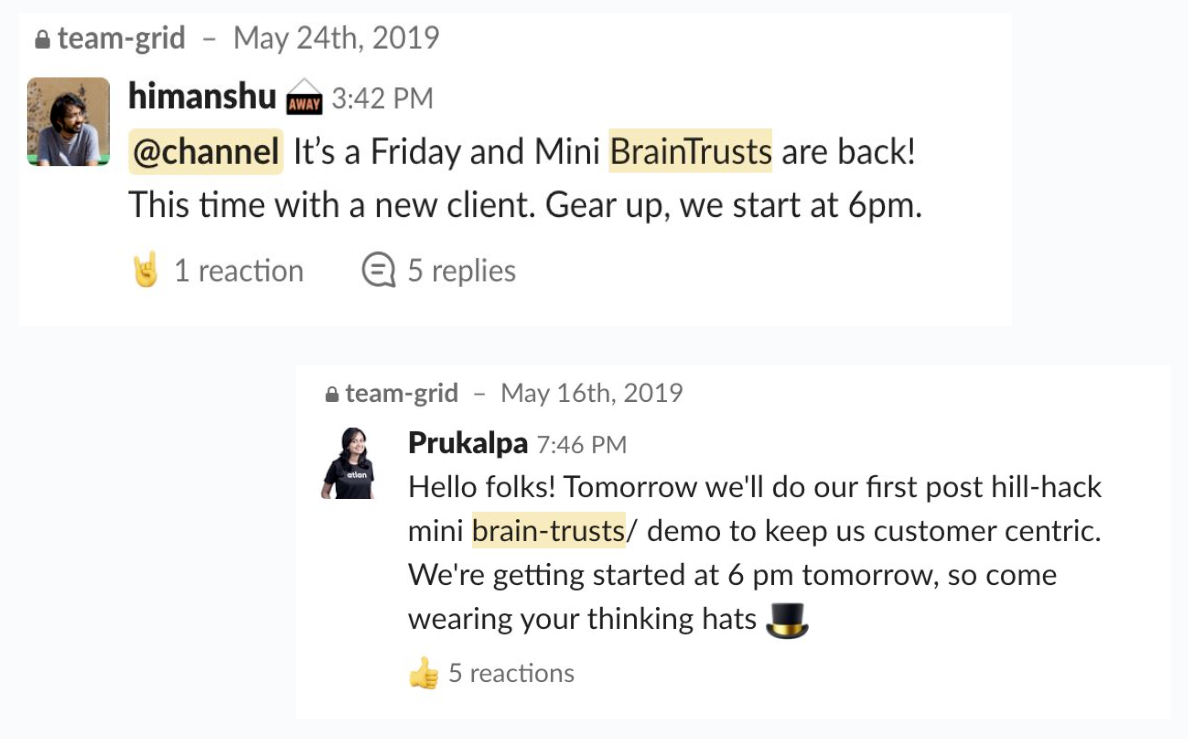The width and height of the screenshot is (1188, 739).
Task: Click the himanshu username
Action: tap(202, 97)
